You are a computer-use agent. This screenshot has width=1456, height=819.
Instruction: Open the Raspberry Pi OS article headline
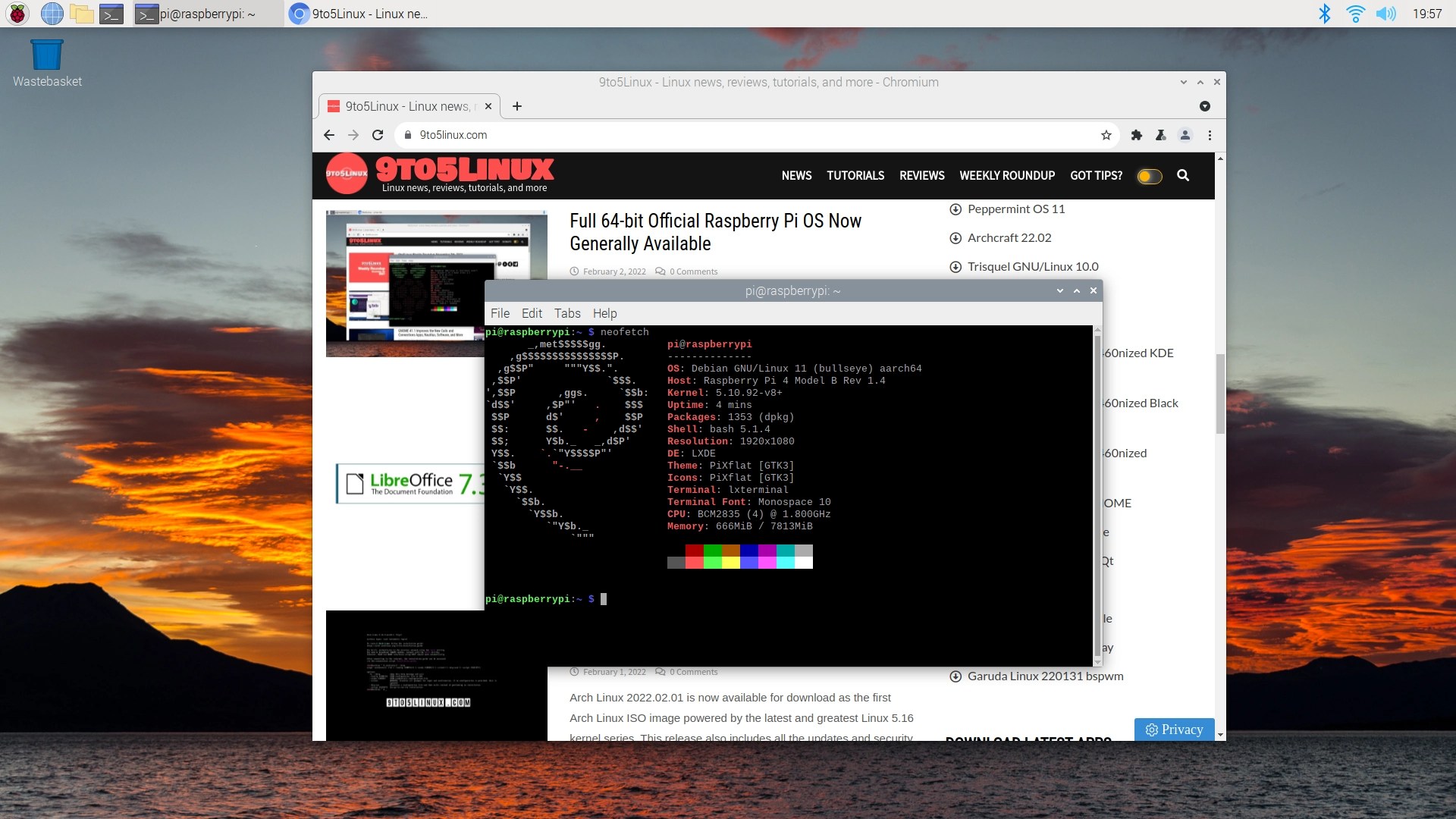click(714, 232)
